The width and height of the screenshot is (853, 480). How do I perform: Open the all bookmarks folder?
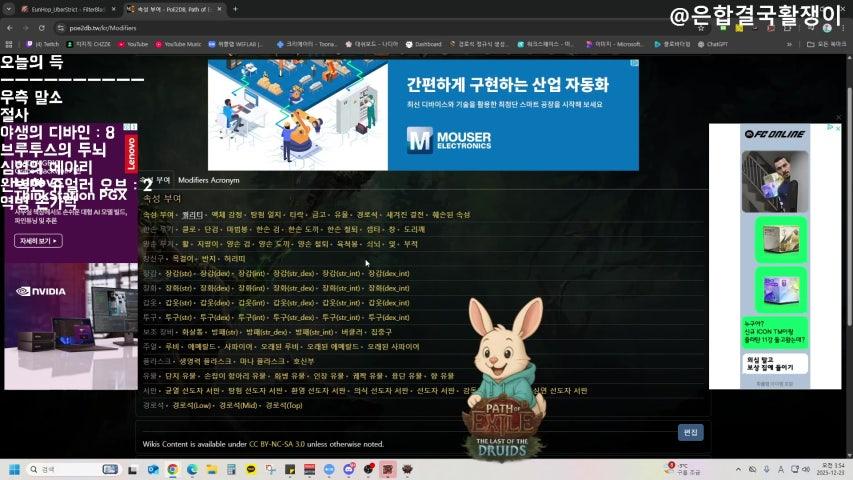coord(826,44)
